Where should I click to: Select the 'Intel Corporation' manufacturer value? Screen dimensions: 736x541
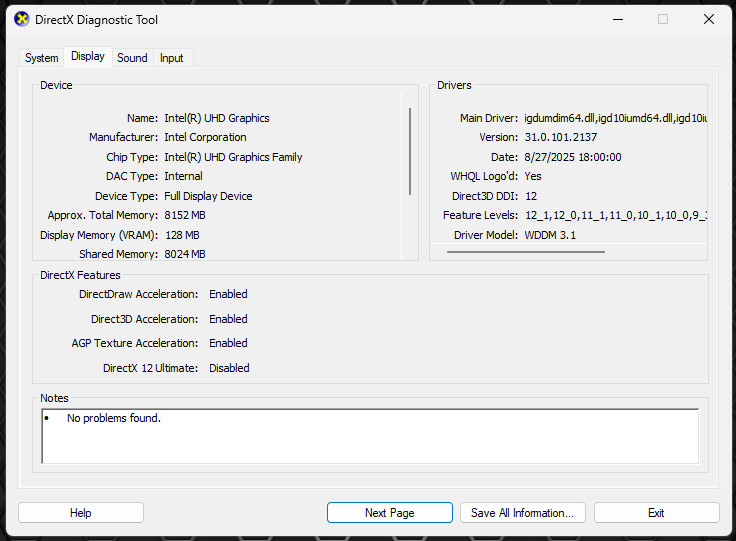coord(205,137)
